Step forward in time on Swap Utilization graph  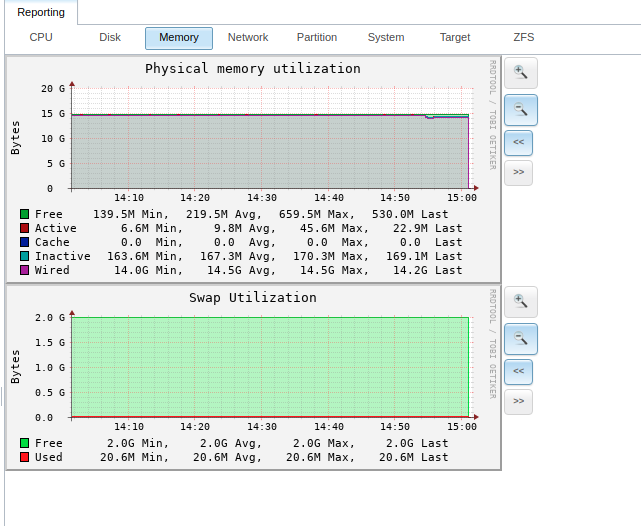pos(518,401)
